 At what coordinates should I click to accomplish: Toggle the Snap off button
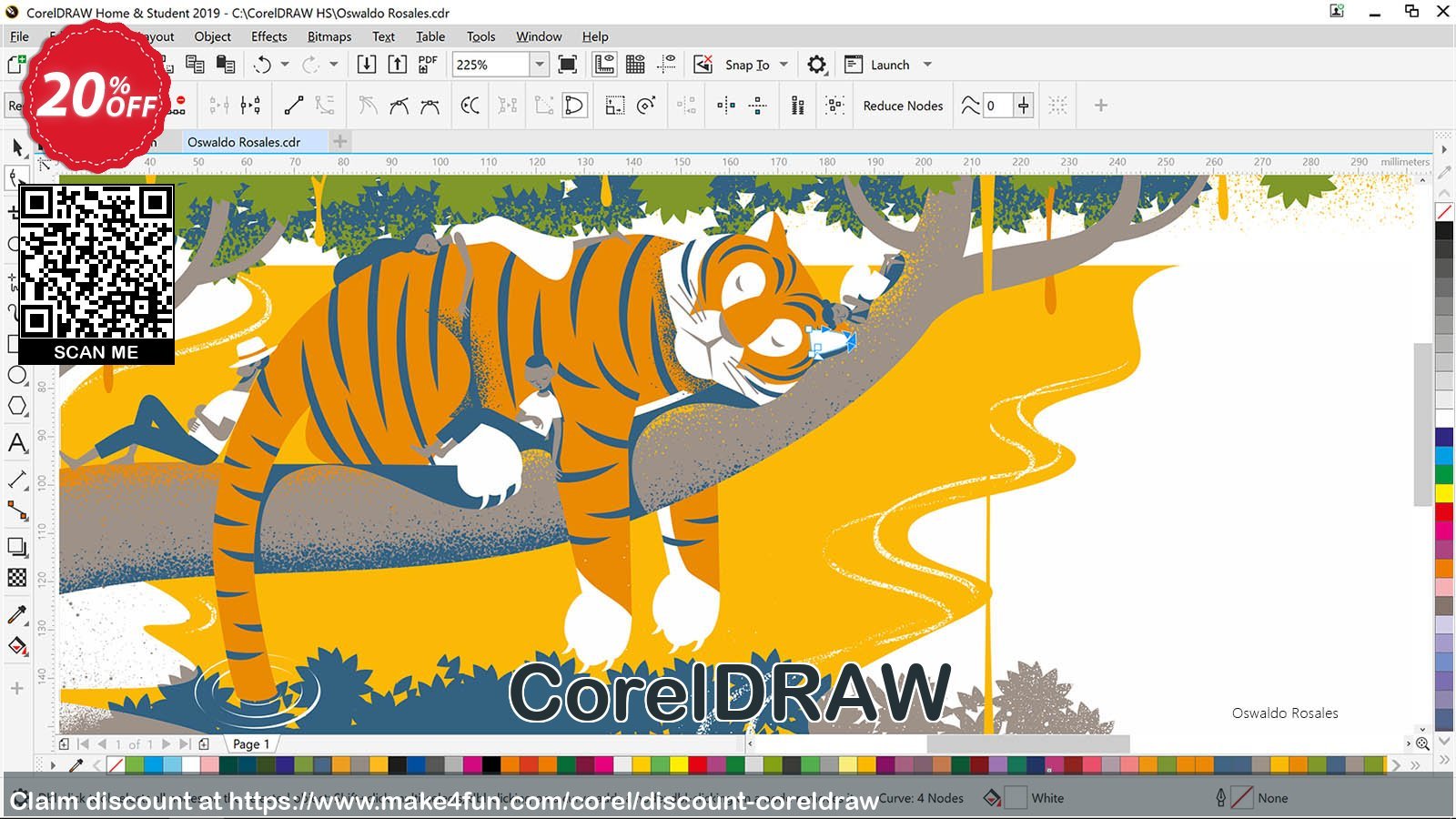[703, 65]
